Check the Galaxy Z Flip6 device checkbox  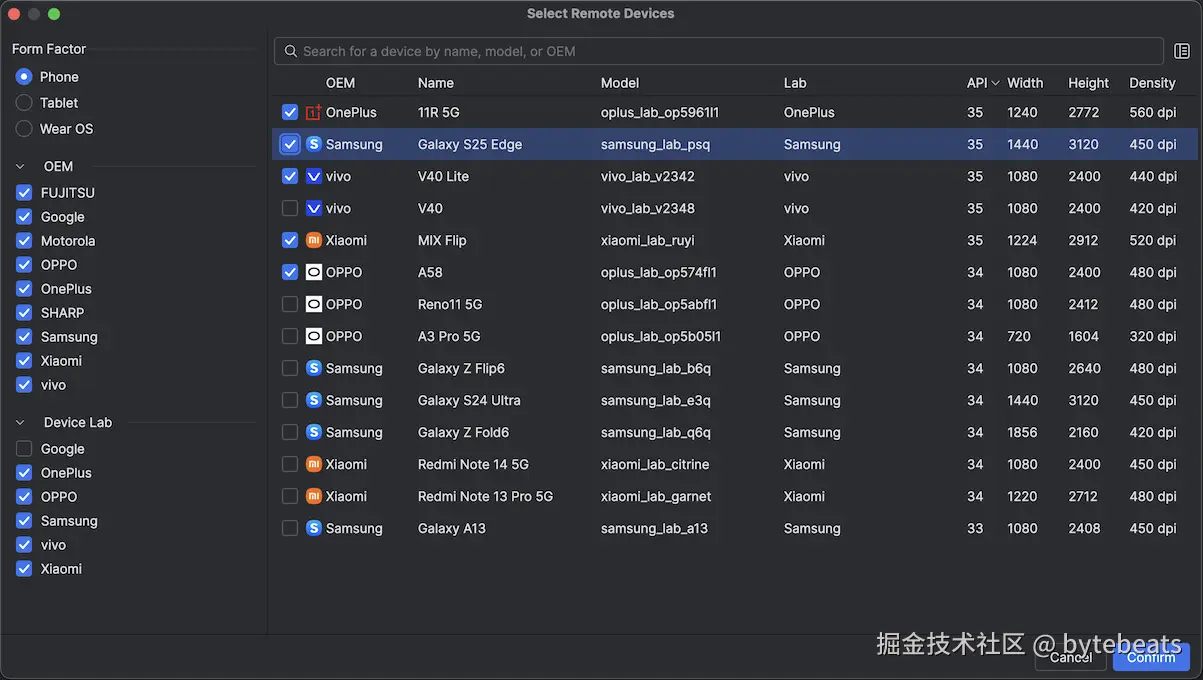coord(290,368)
